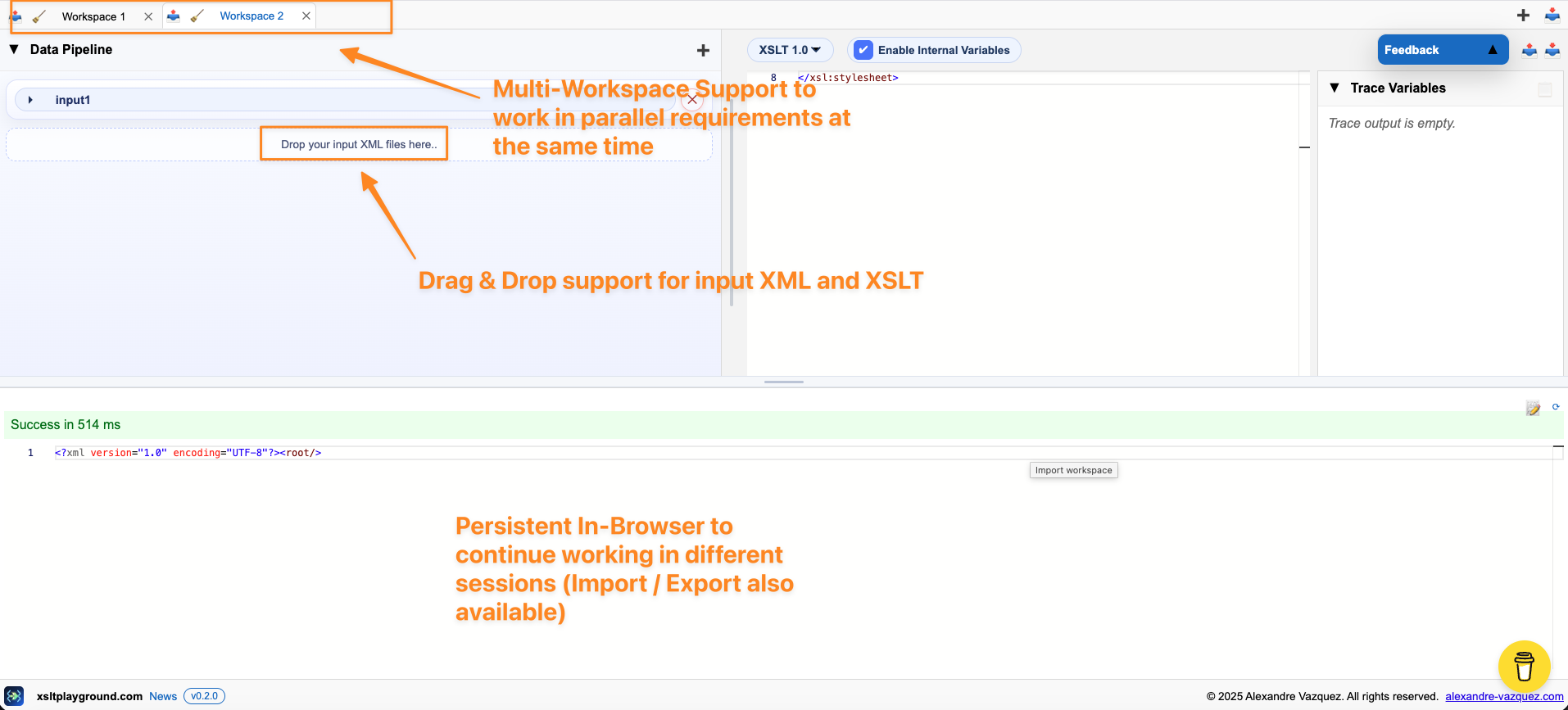Click the import icon on Workspace 2 tab
Viewport: 1568px width, 710px height.
tap(174, 15)
